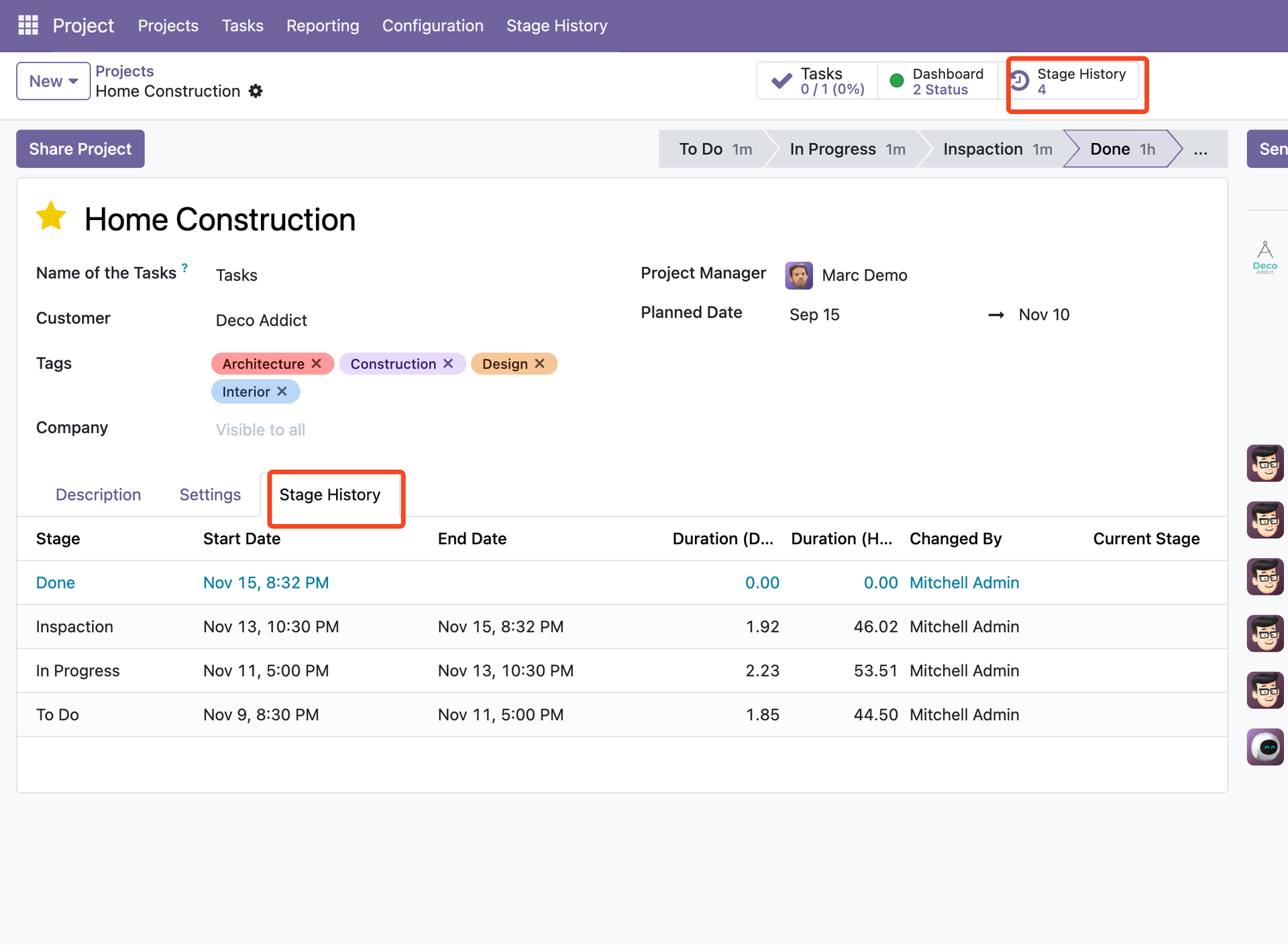Select the In Progress stage
The height and width of the screenshot is (945, 1288).
[x=845, y=149]
